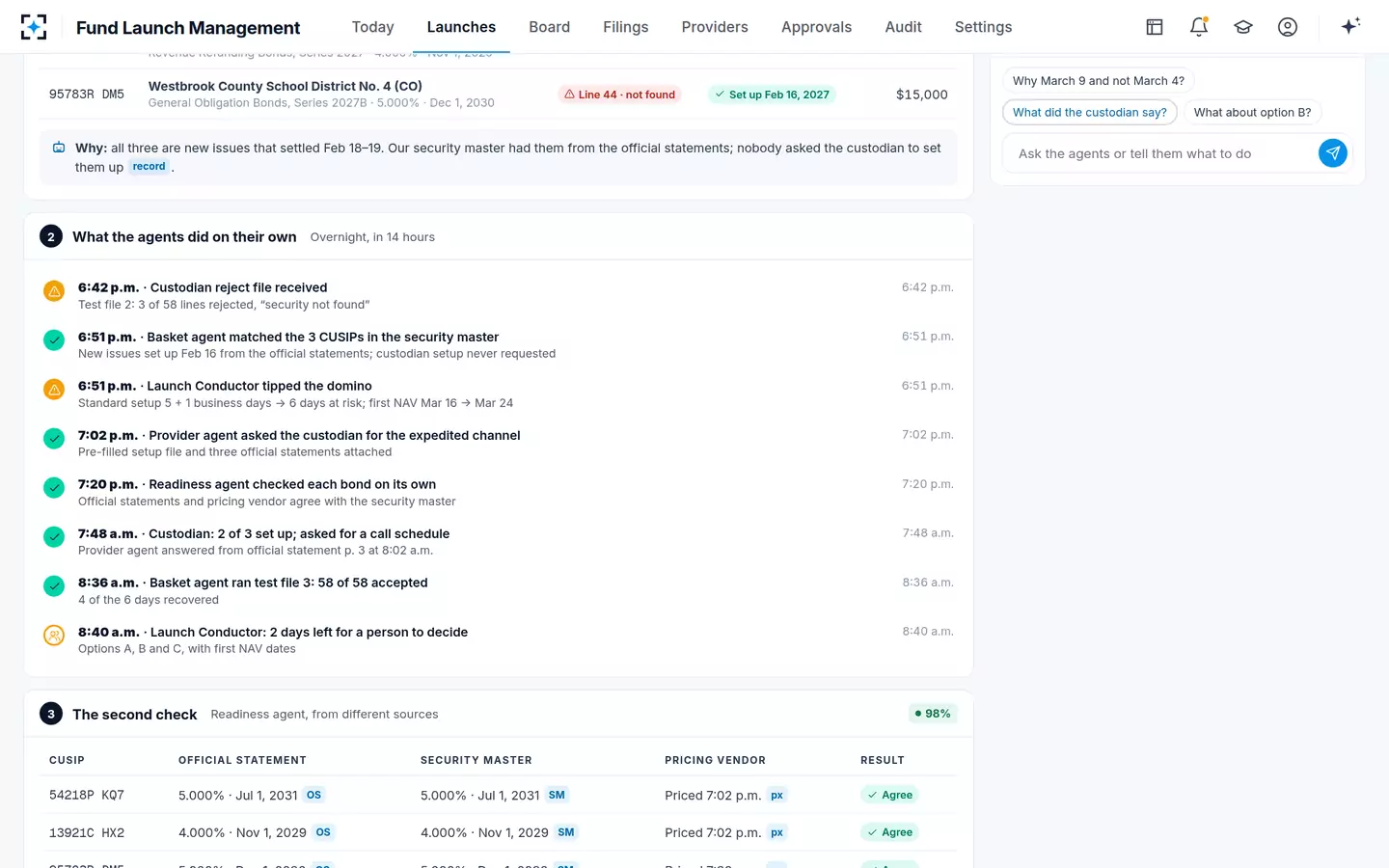Open the layout panel icon in header
The image size is (1389, 868).
1155,27
